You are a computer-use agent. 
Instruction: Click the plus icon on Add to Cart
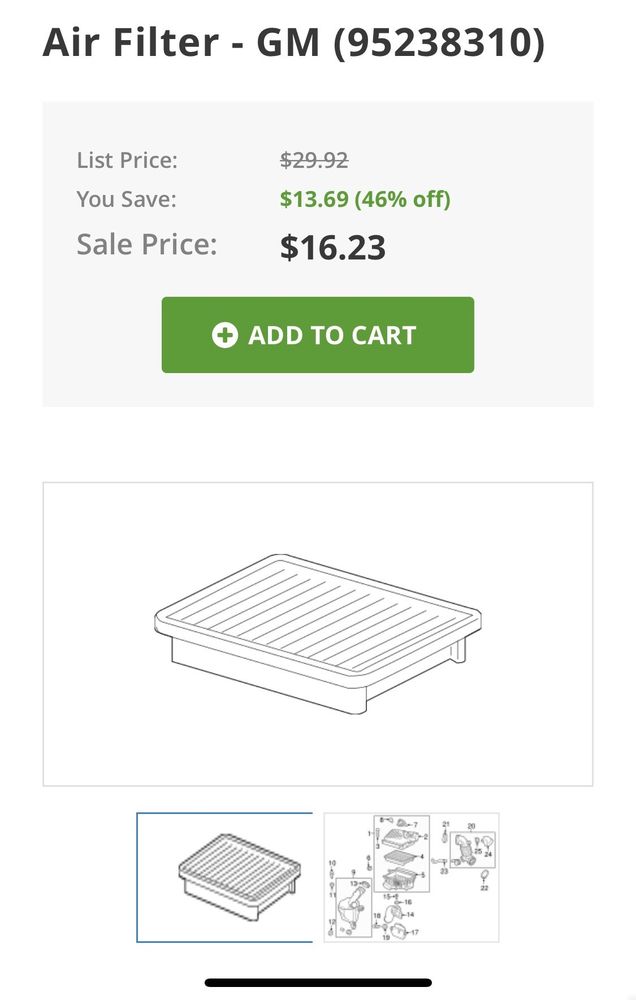point(225,335)
